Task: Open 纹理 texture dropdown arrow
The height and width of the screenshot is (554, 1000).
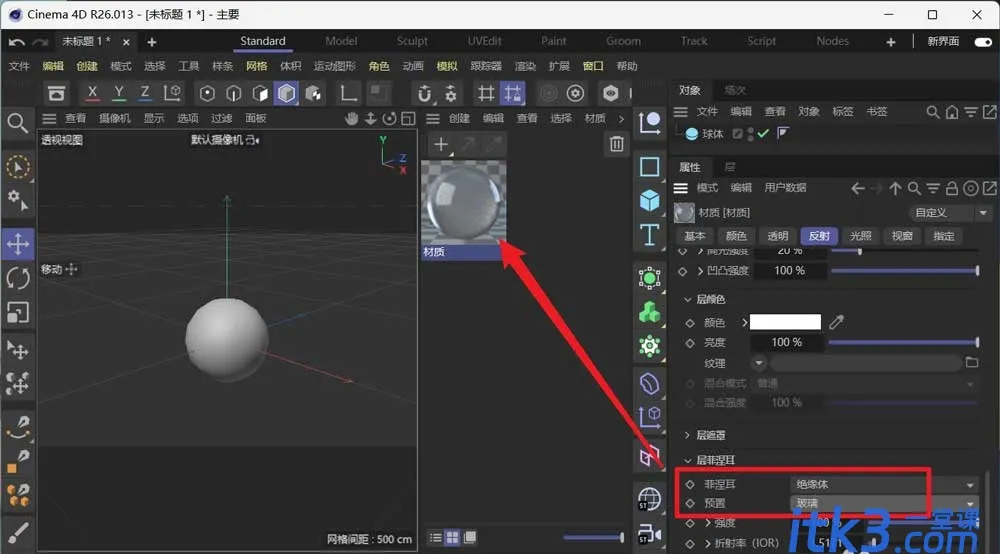Action: coord(758,363)
